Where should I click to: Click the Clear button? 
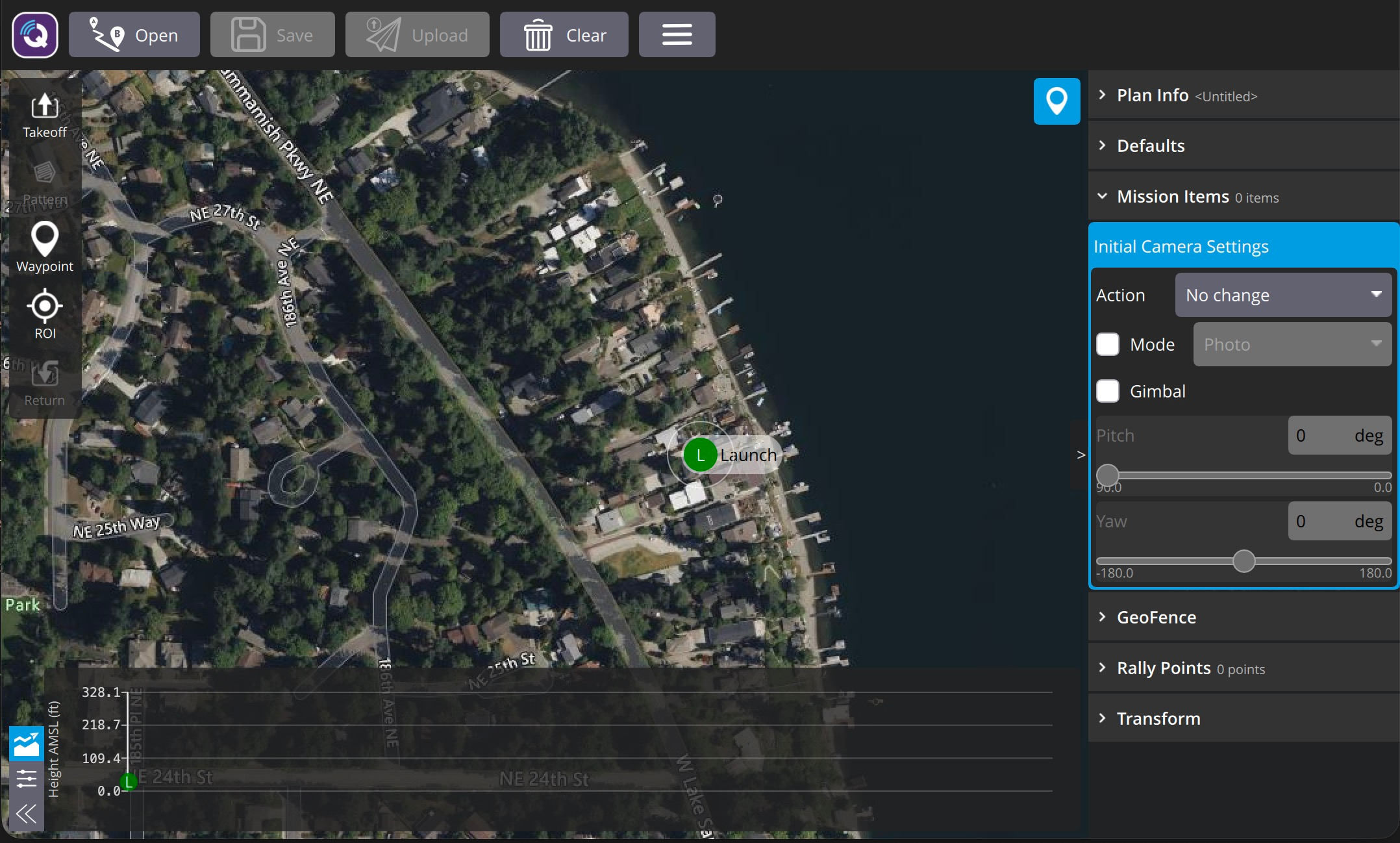pyautogui.click(x=564, y=35)
